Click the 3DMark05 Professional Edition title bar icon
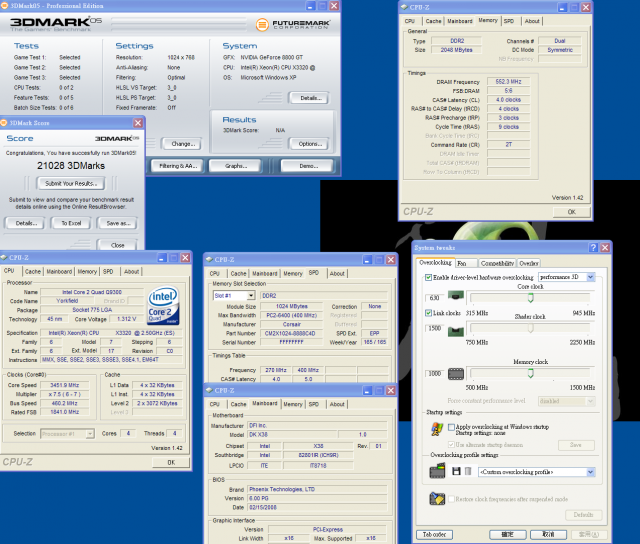The height and width of the screenshot is (544, 640). click(x=4, y=6)
